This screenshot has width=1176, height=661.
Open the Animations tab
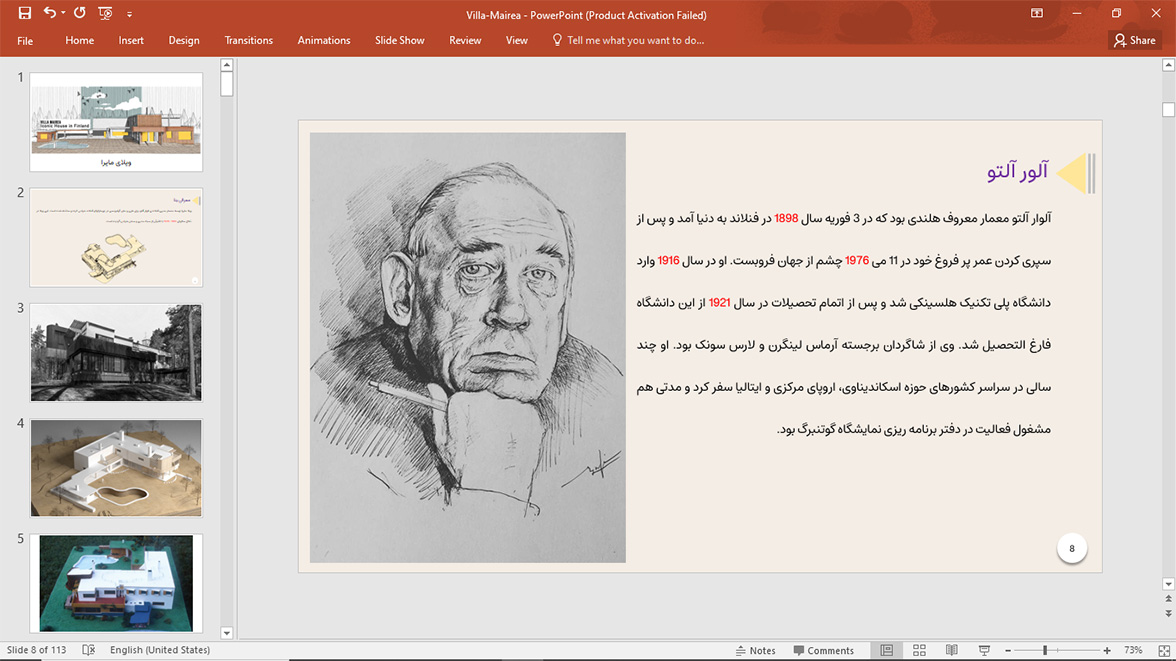tap(324, 41)
